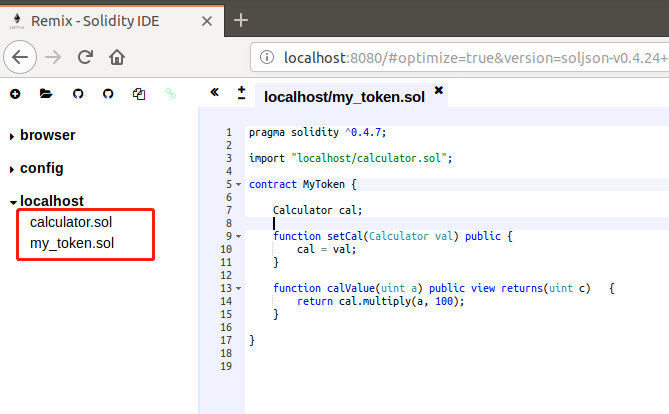The image size is (669, 414).
Task: Click the 'Calculator cal;' declaration
Action: pos(317,210)
